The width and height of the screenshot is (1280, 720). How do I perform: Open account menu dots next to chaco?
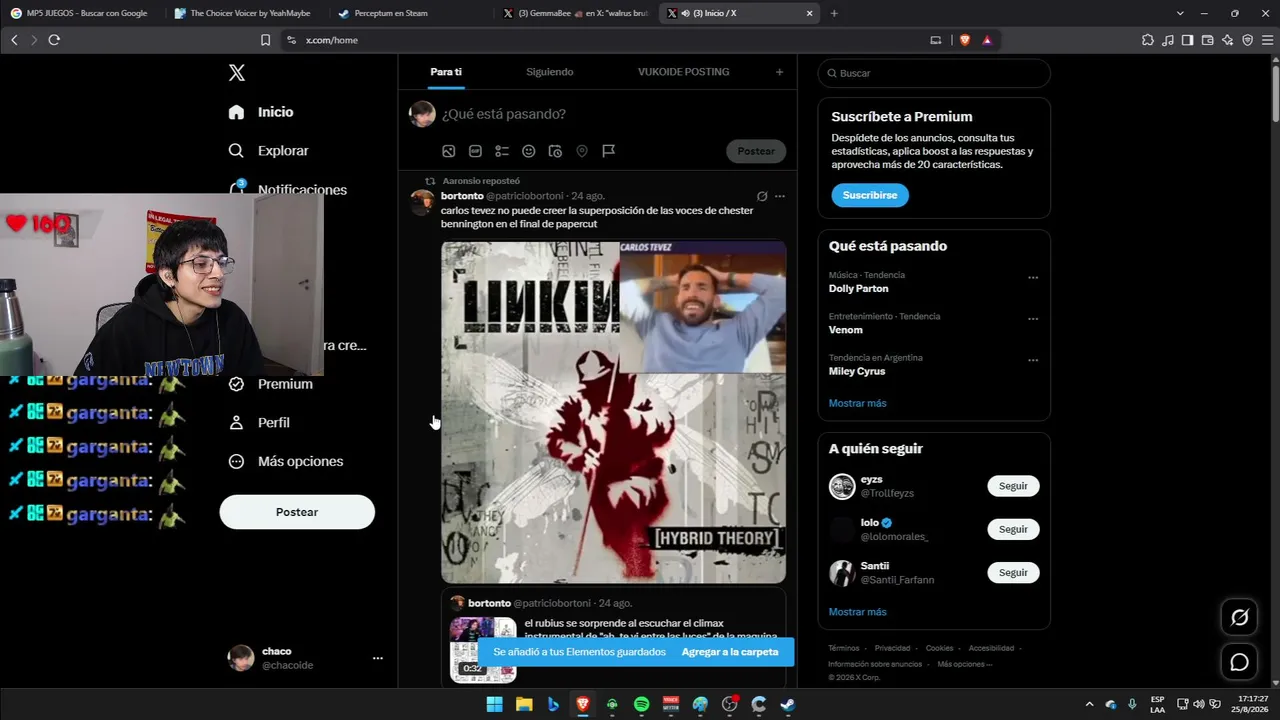tap(378, 658)
